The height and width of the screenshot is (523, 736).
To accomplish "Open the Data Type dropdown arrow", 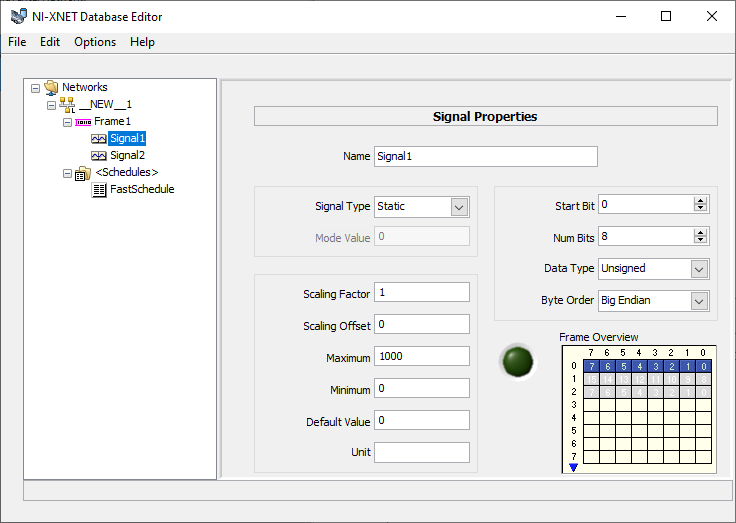I will 699,269.
